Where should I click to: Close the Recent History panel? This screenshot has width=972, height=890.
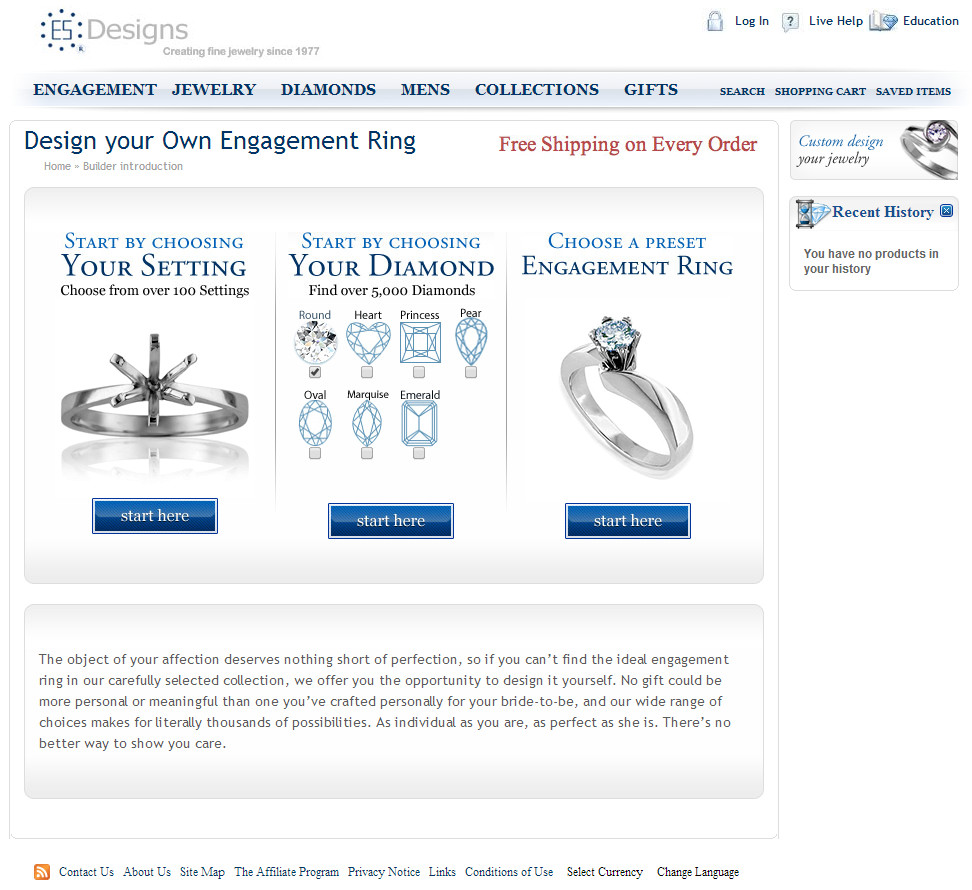coord(946,211)
